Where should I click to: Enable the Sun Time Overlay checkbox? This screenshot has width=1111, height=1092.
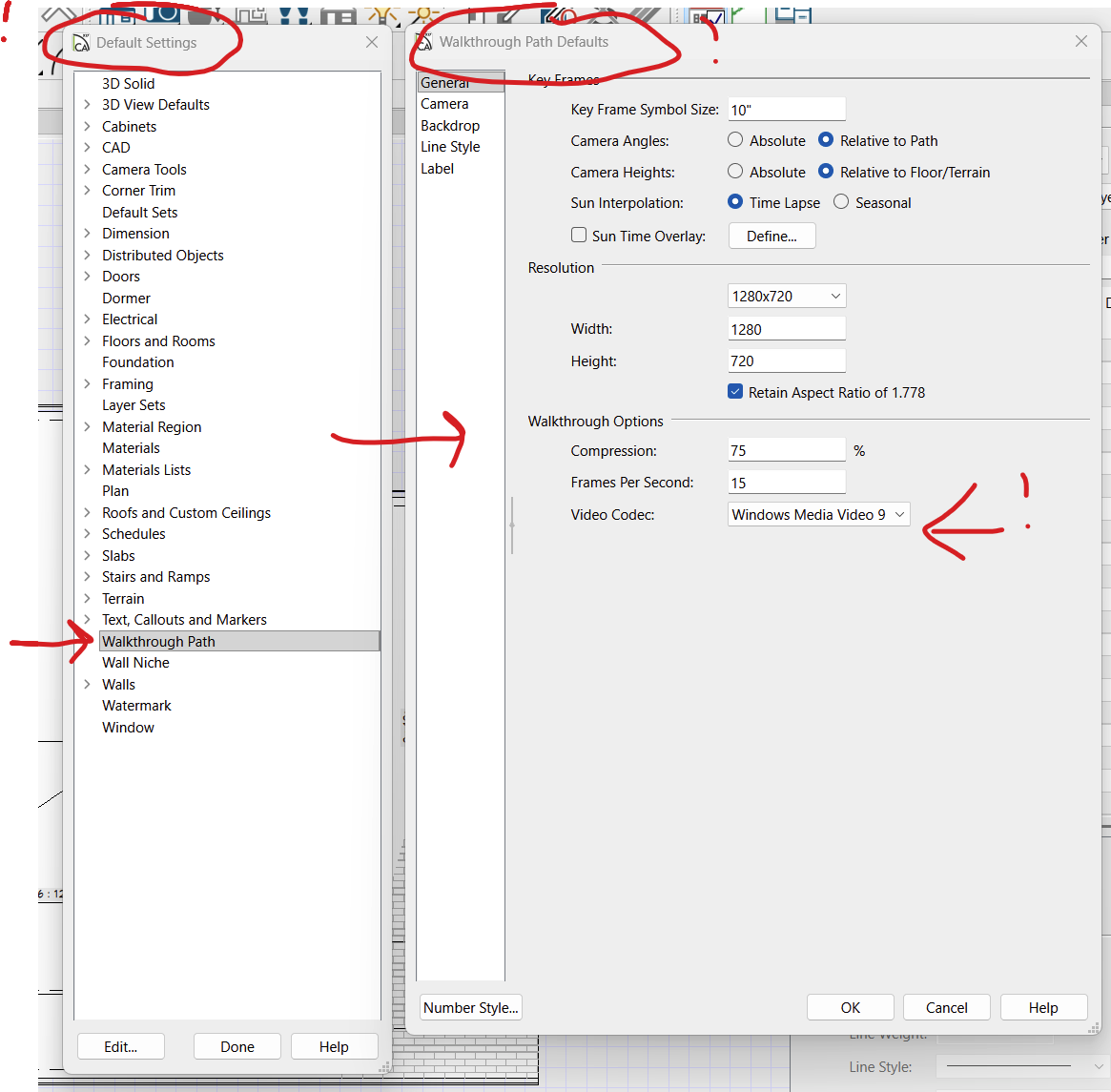[x=579, y=235]
